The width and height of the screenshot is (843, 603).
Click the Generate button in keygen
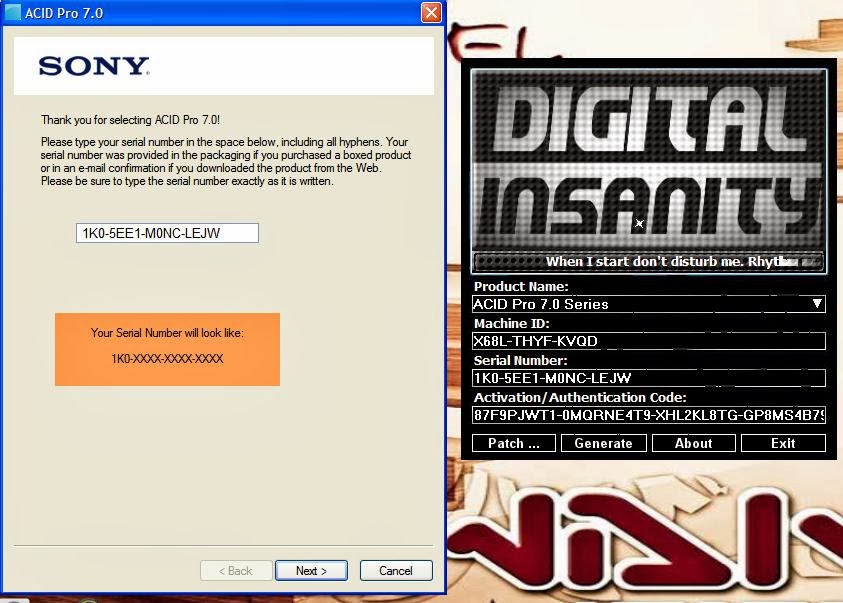point(603,443)
